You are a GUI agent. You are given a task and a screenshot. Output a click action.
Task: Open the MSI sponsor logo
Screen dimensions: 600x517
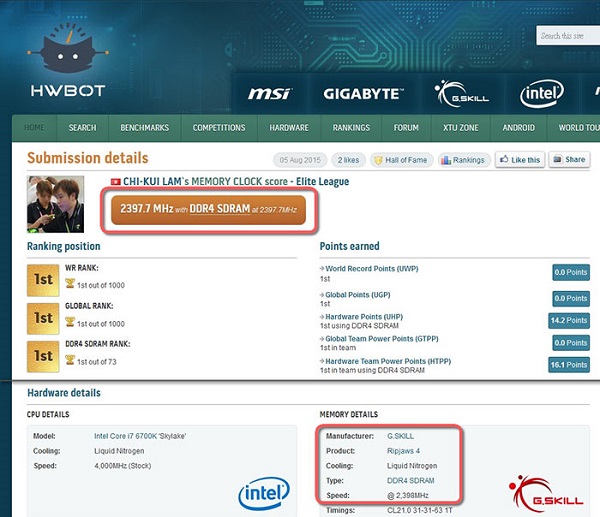click(269, 94)
